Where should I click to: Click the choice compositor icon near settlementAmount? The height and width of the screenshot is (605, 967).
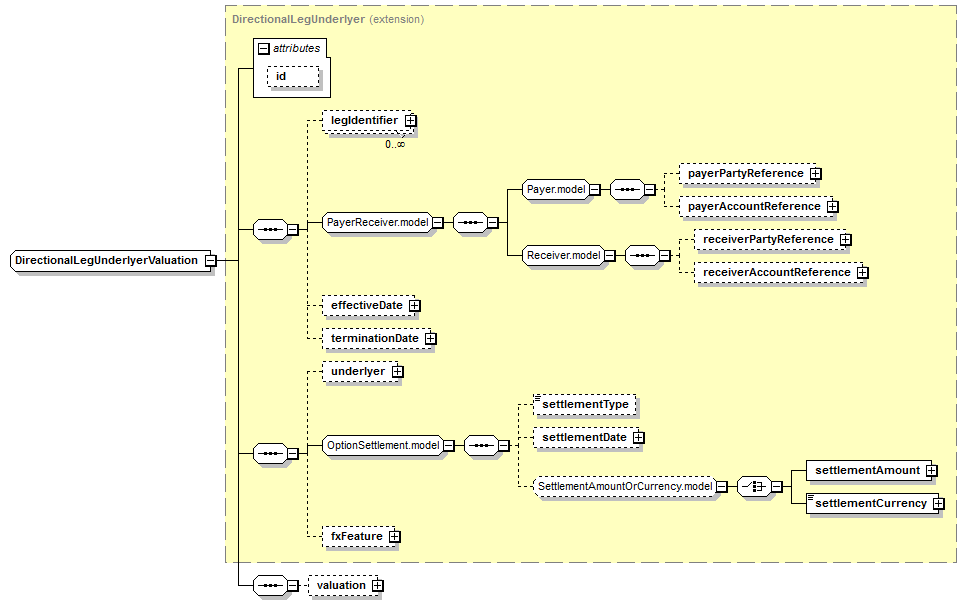click(751, 487)
